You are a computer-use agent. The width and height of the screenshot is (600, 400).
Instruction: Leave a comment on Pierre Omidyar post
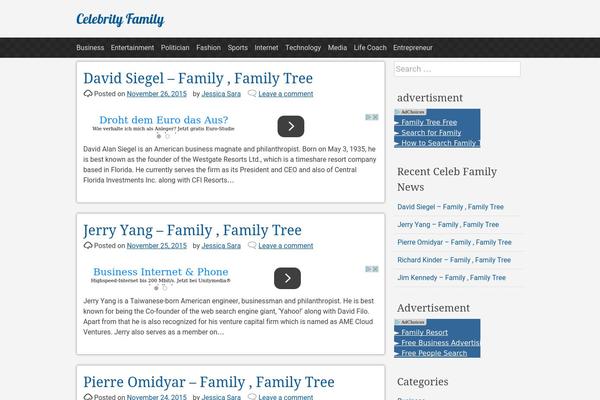286,397
